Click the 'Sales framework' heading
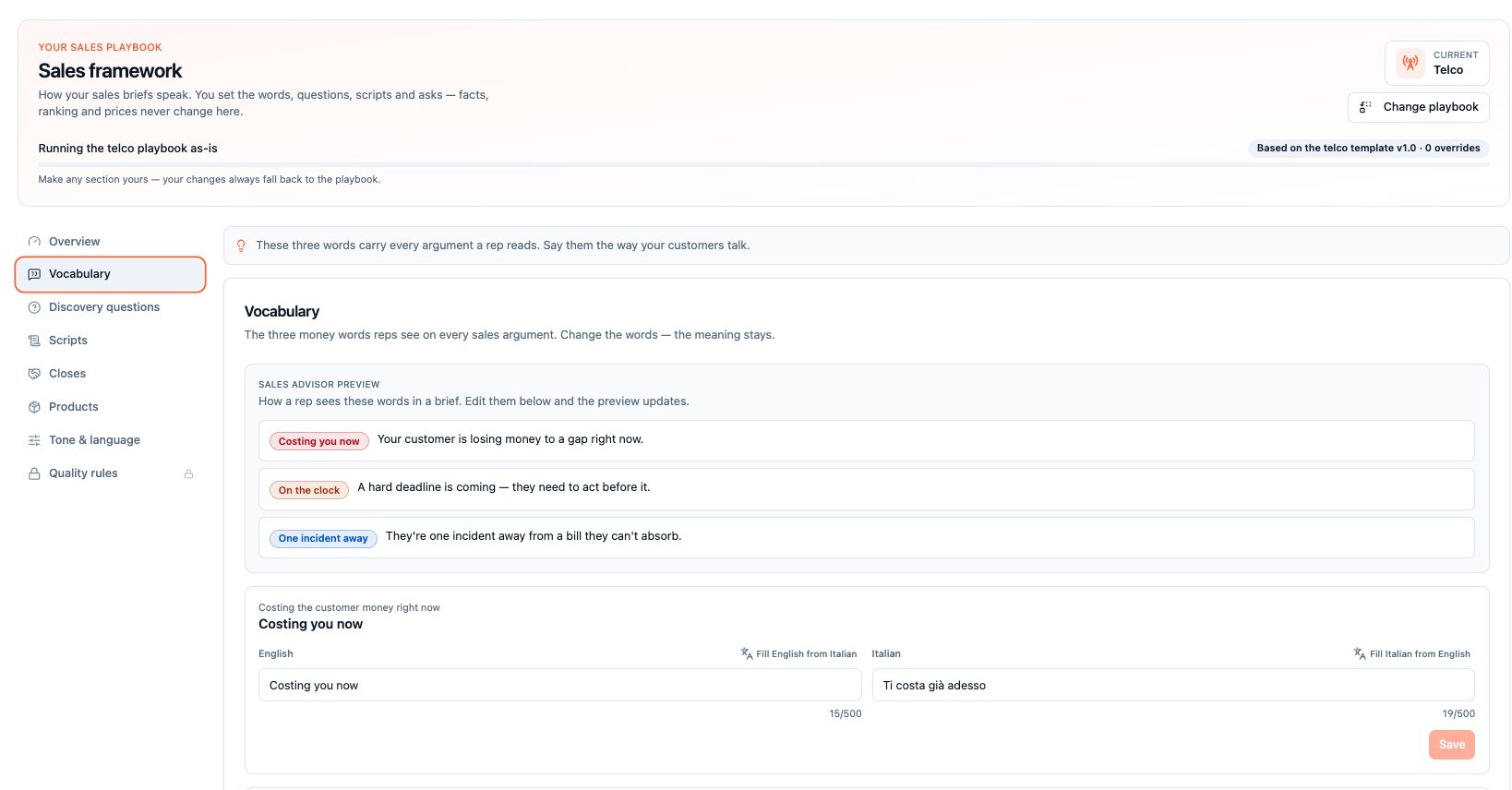1512x790 pixels. 110,71
